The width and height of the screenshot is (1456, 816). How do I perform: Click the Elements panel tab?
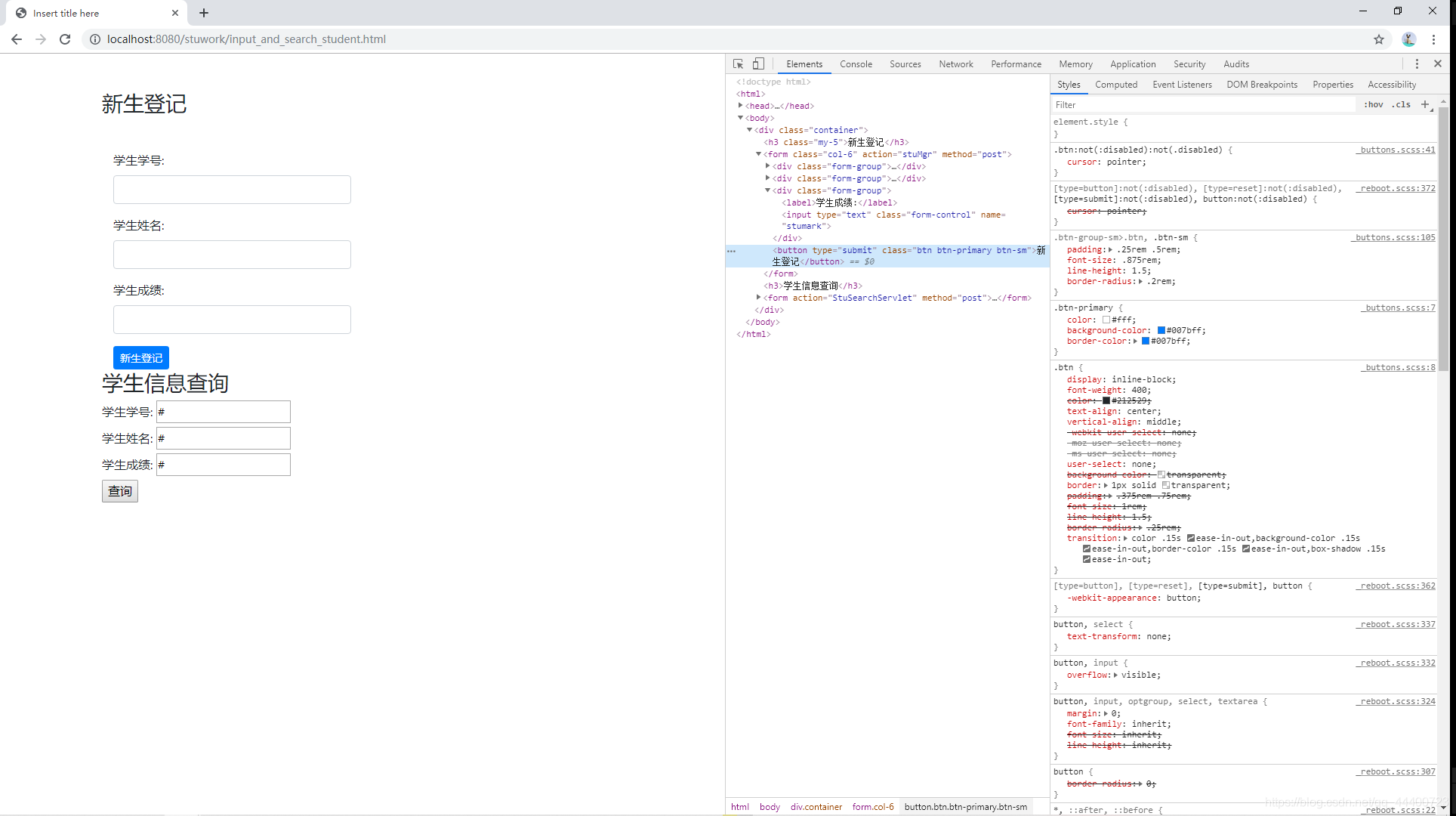pyautogui.click(x=805, y=64)
